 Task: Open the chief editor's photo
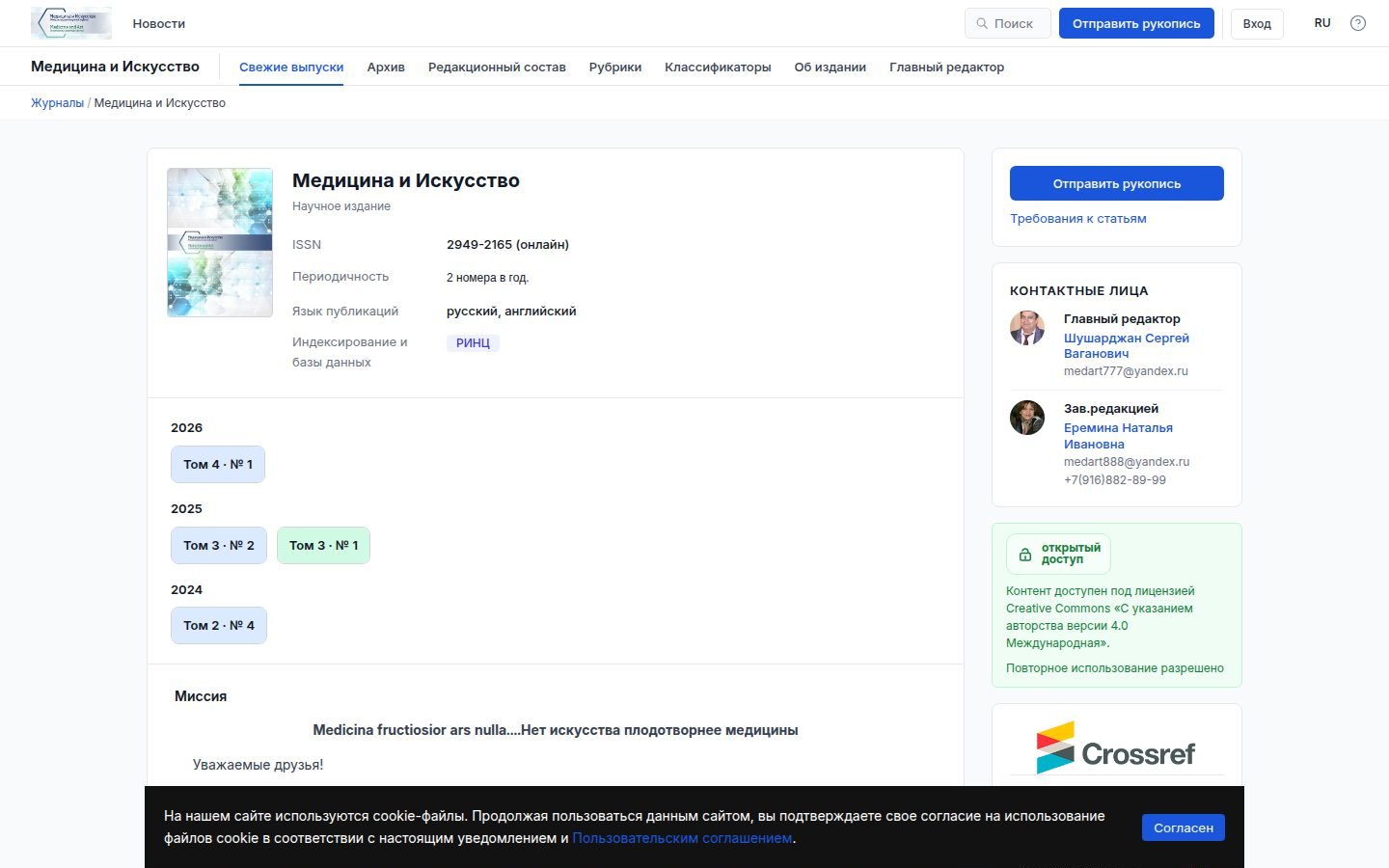coord(1027,328)
